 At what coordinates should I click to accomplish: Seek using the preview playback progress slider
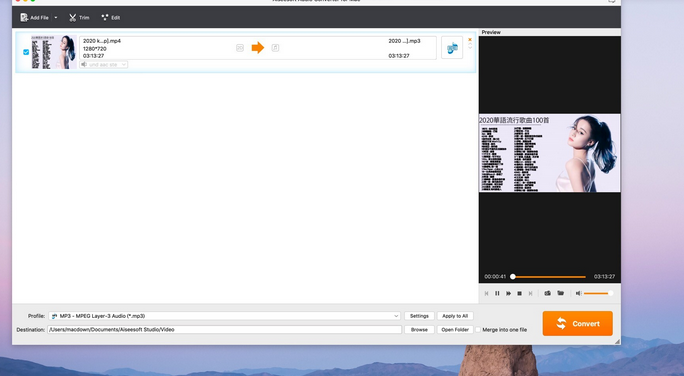pyautogui.click(x=549, y=277)
